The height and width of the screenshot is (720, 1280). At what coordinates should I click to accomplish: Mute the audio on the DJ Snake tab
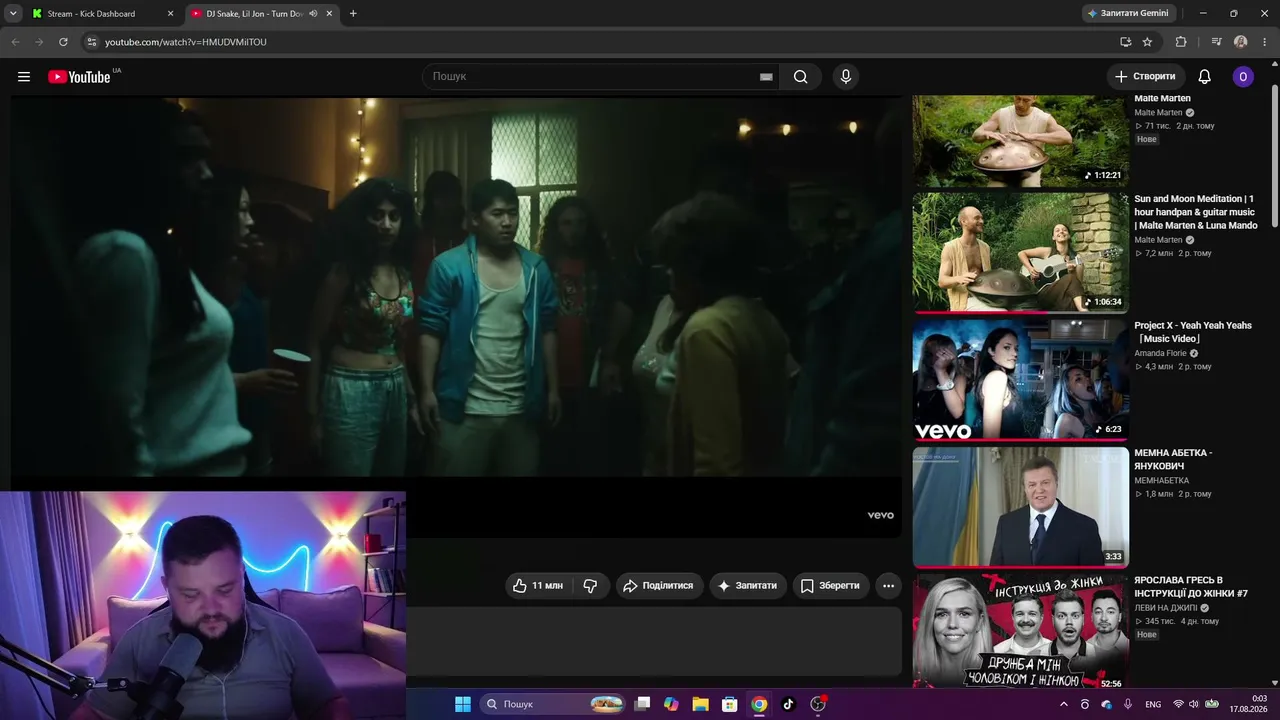[313, 14]
